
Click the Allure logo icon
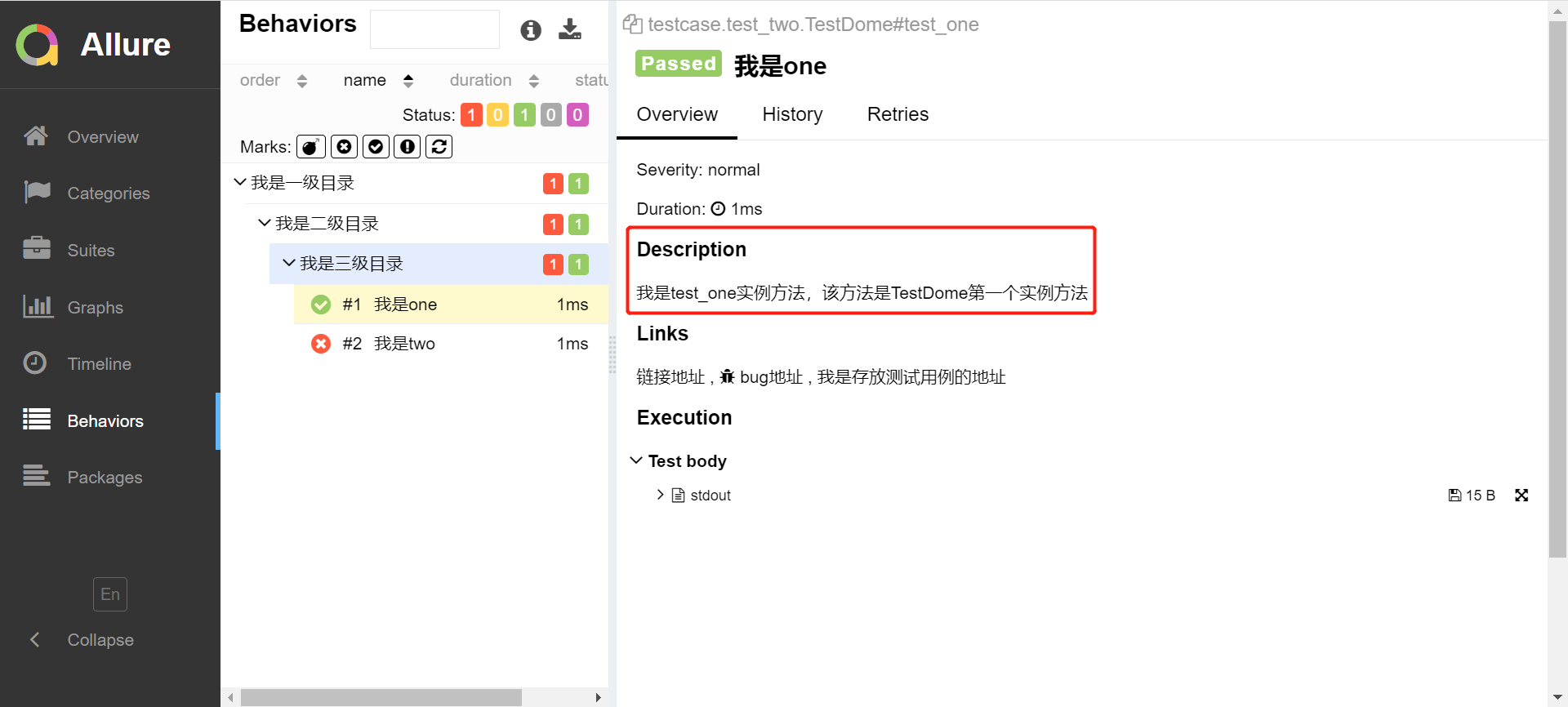pyautogui.click(x=37, y=44)
